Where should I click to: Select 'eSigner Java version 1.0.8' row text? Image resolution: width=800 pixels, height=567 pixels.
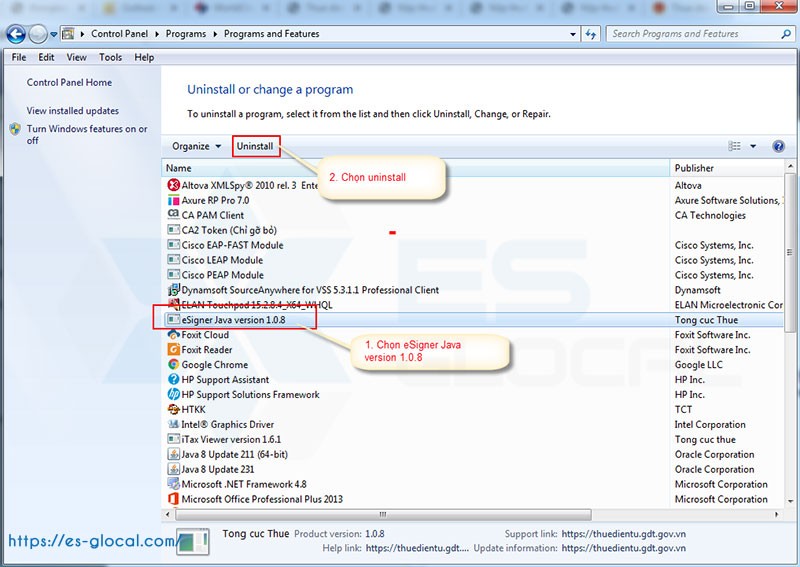point(233,319)
